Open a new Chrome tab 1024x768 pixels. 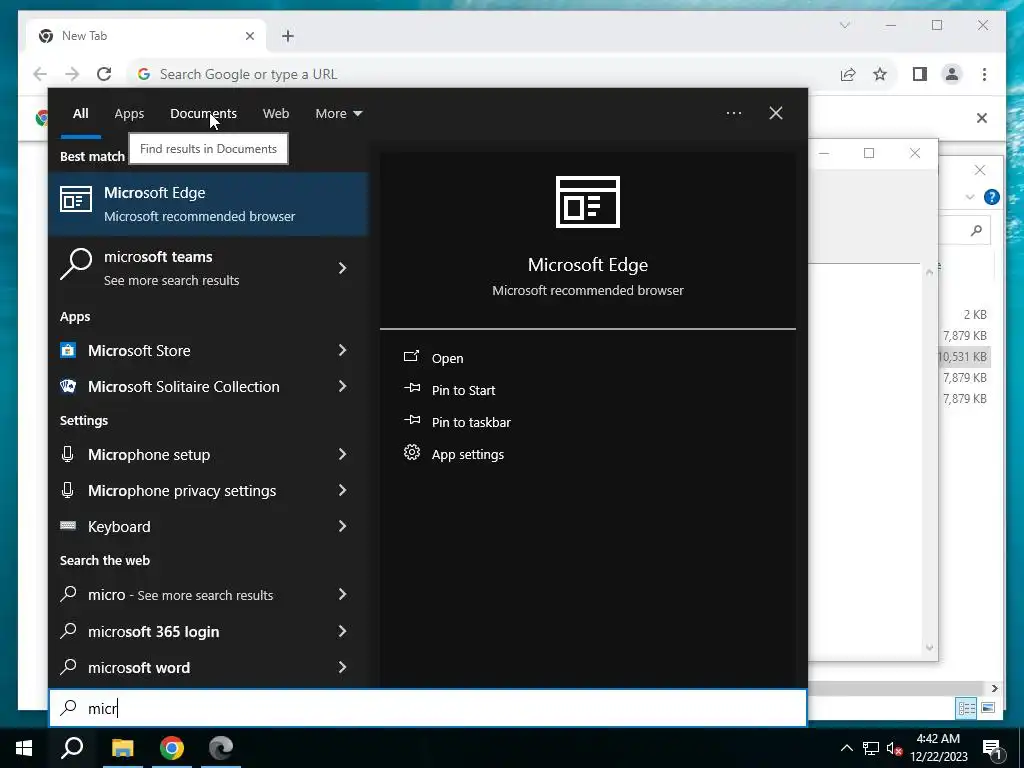(288, 36)
